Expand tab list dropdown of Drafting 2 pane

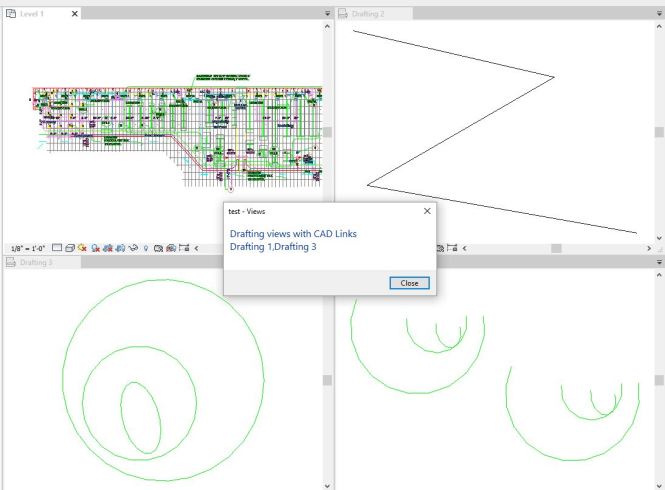[658, 12]
